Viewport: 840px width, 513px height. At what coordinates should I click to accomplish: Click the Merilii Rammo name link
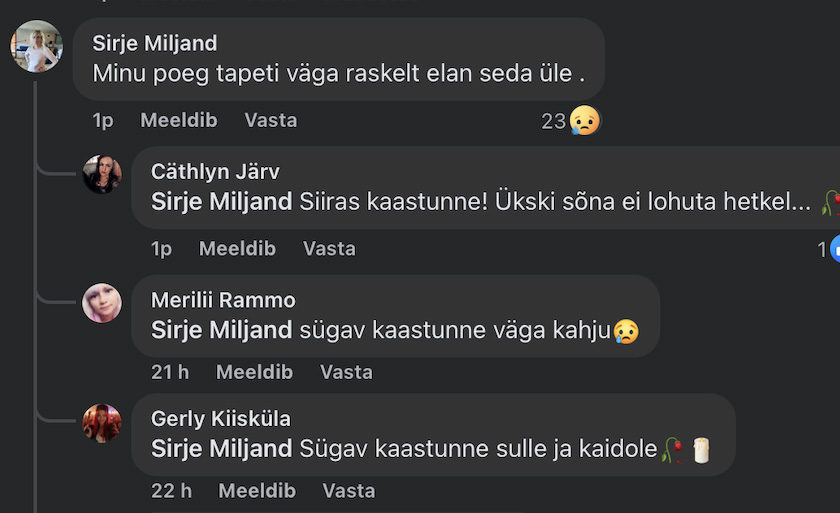click(223, 300)
